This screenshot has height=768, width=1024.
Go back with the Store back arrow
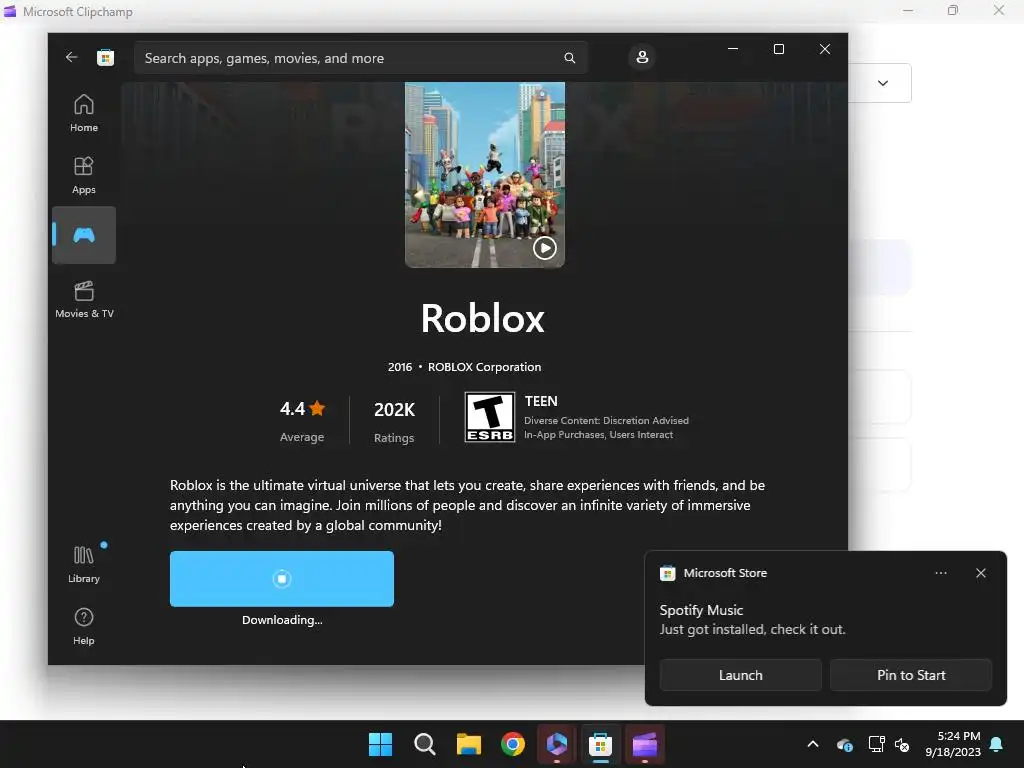(71, 57)
